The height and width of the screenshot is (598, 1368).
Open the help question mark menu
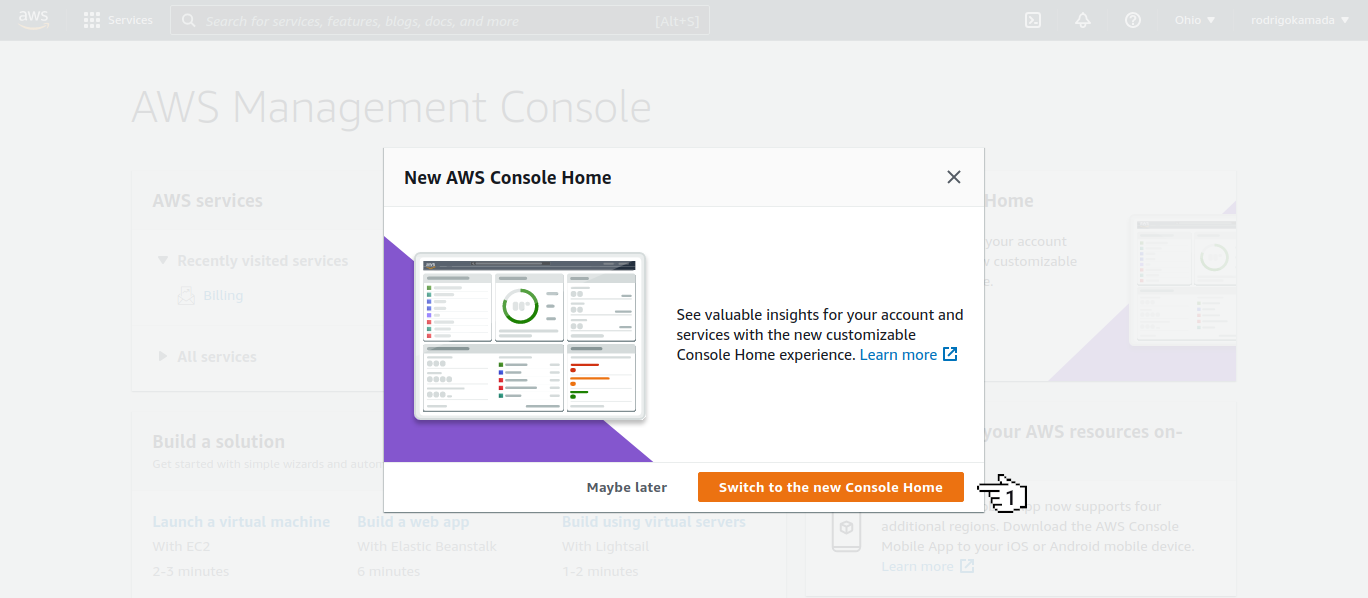[x=1133, y=20]
